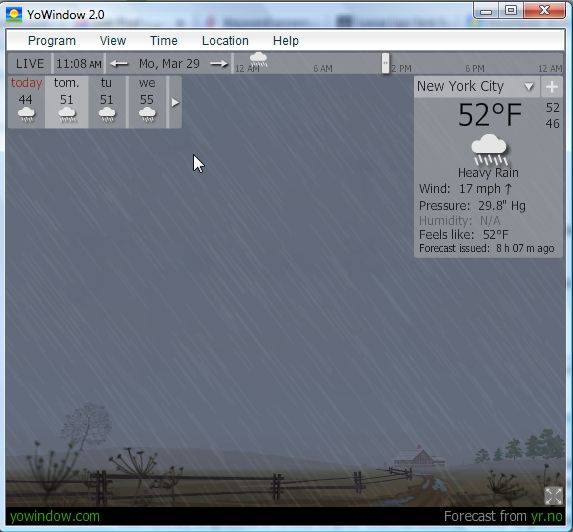The height and width of the screenshot is (532, 573).
Task: Click the high temperature 52 value
Action: point(553,107)
